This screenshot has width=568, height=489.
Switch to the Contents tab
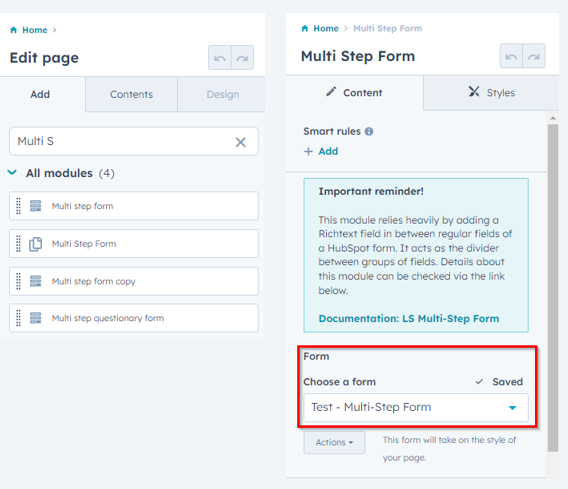(131, 95)
